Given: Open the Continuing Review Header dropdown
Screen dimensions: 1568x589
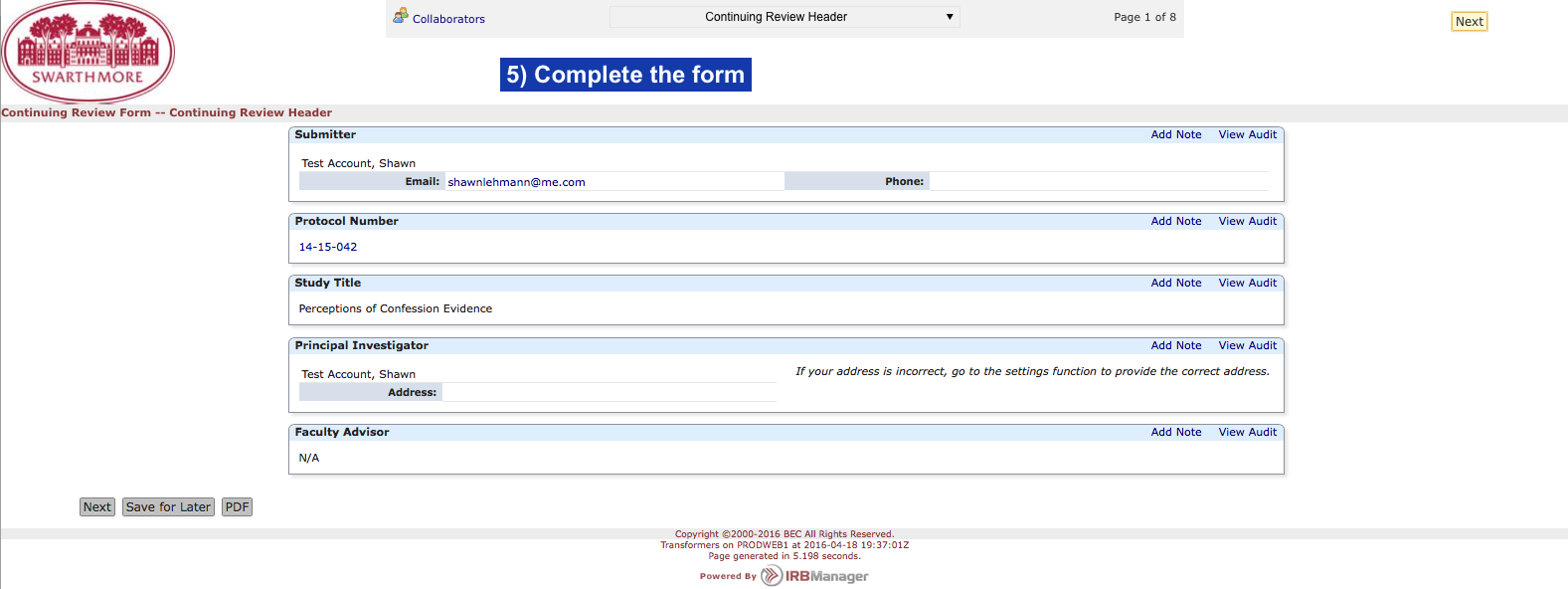Looking at the screenshot, I should (784, 17).
